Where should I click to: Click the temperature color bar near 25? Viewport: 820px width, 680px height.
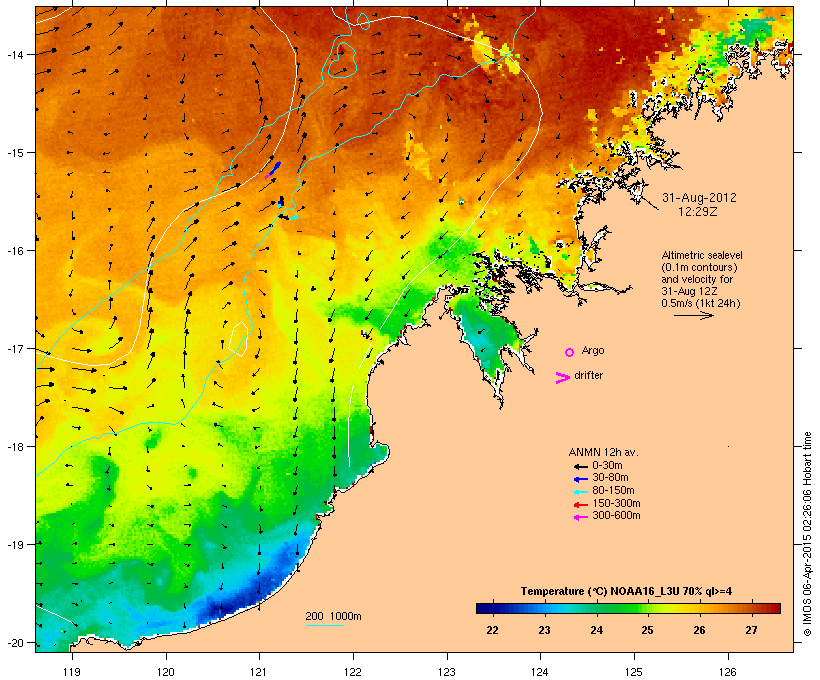[647, 608]
